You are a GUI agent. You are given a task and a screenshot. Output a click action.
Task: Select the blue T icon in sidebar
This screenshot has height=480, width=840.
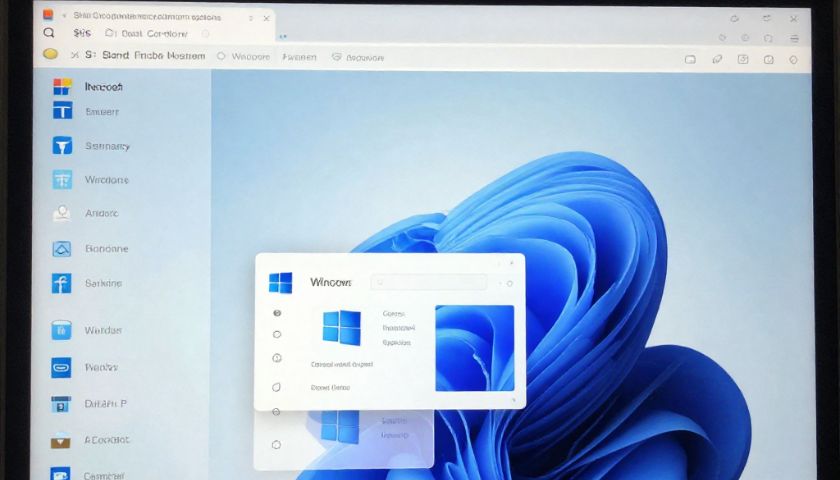(62, 110)
